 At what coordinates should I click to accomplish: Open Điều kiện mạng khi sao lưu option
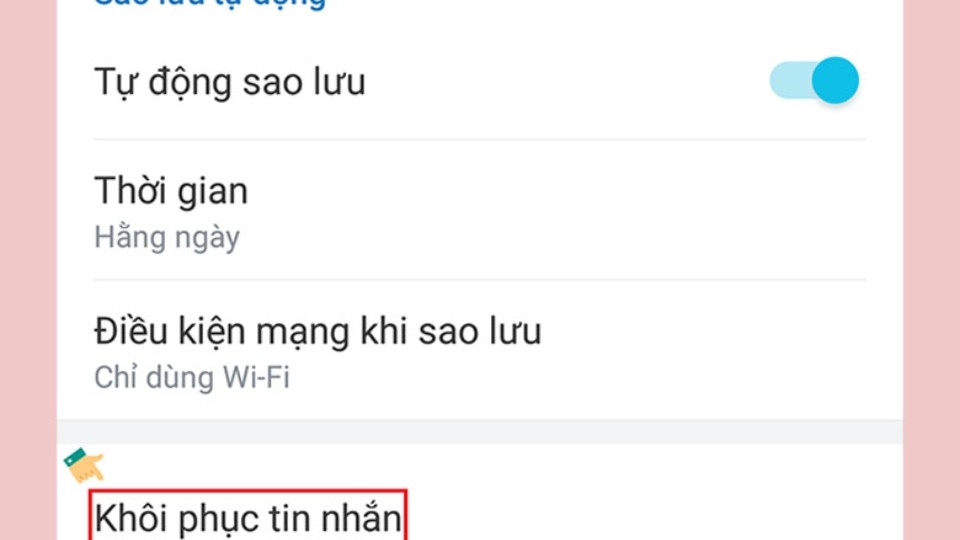point(479,350)
